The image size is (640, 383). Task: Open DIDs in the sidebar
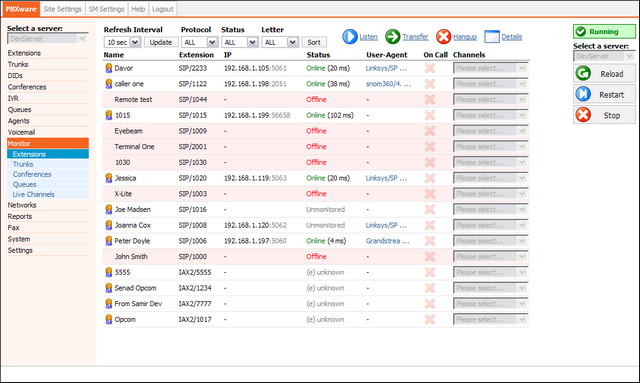15,76
